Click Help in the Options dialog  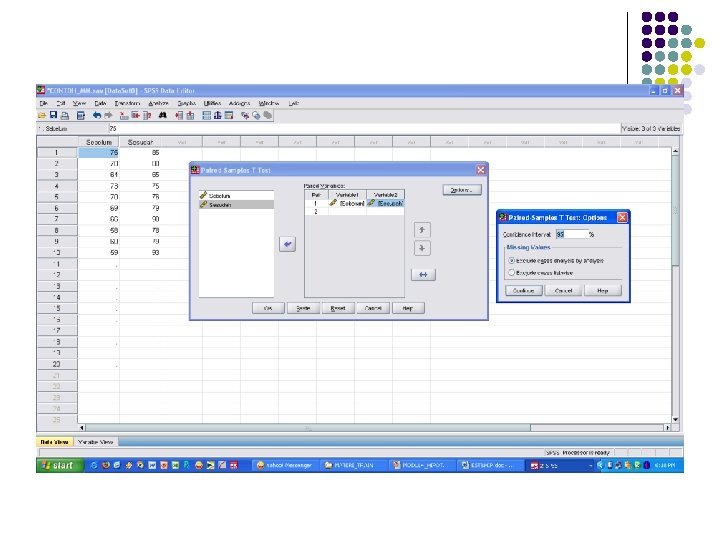click(x=602, y=290)
